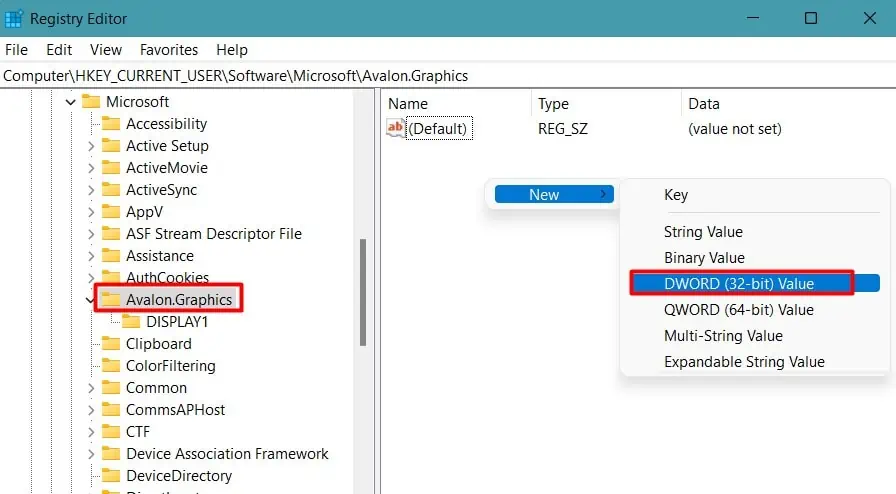The height and width of the screenshot is (494, 896).
Task: Click the registry path address bar
Action: point(448,75)
